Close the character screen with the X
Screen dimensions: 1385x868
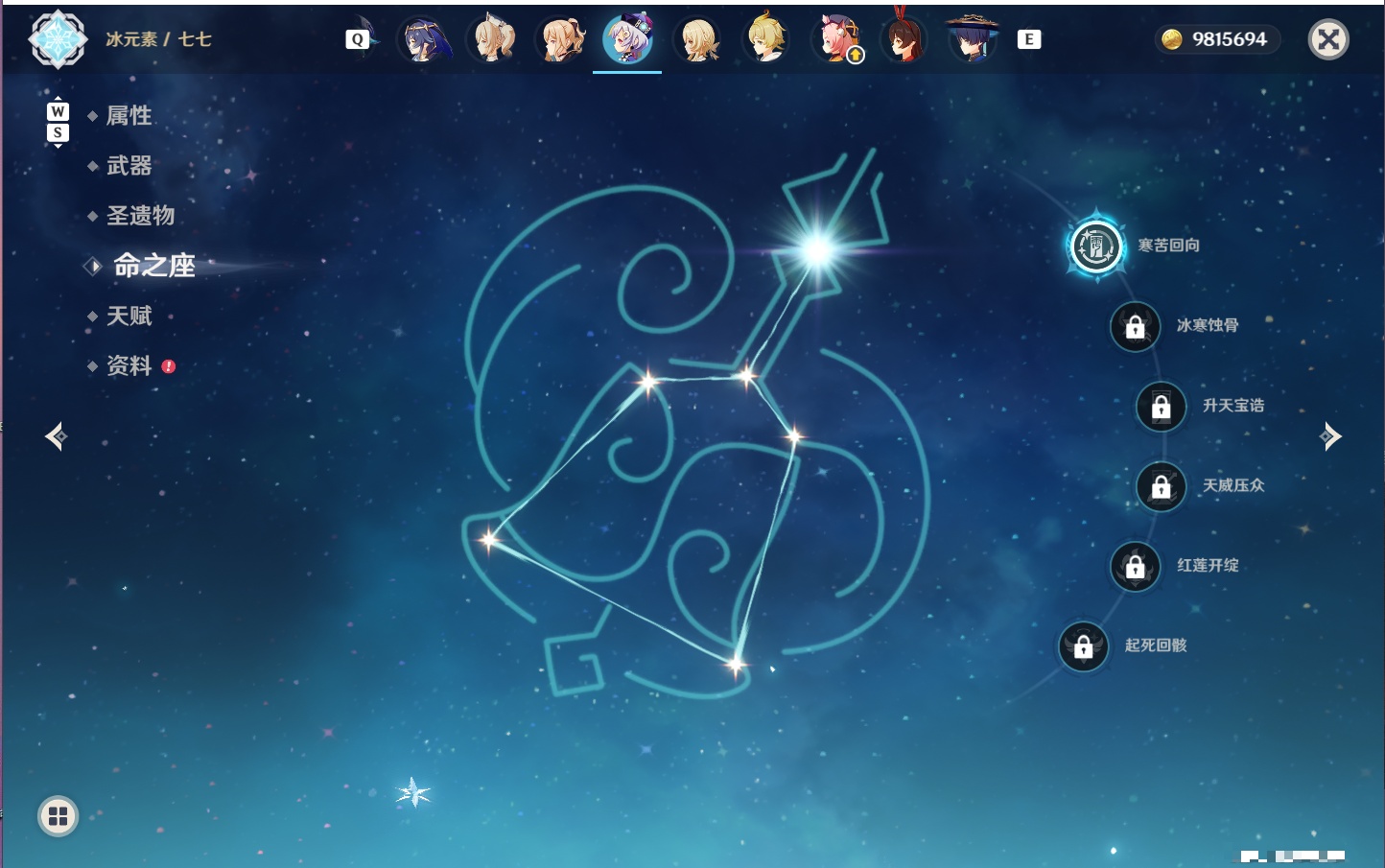tap(1328, 39)
